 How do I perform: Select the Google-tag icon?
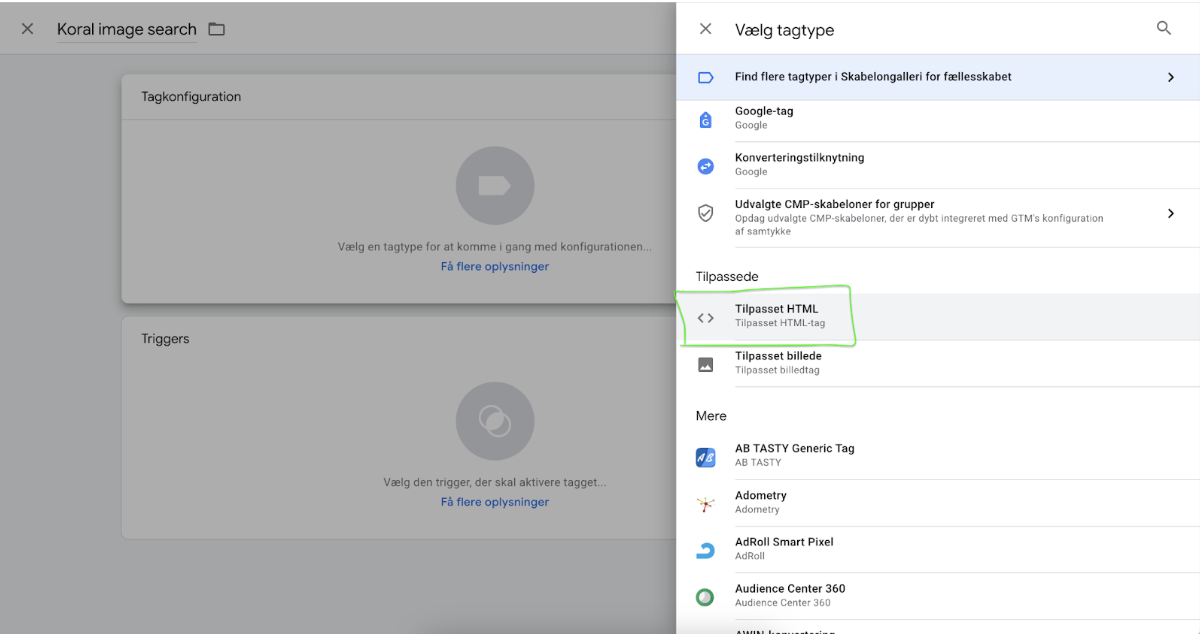point(705,119)
